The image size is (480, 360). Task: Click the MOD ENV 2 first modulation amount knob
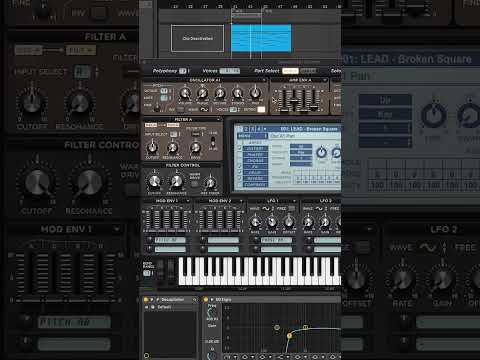pos(203,240)
